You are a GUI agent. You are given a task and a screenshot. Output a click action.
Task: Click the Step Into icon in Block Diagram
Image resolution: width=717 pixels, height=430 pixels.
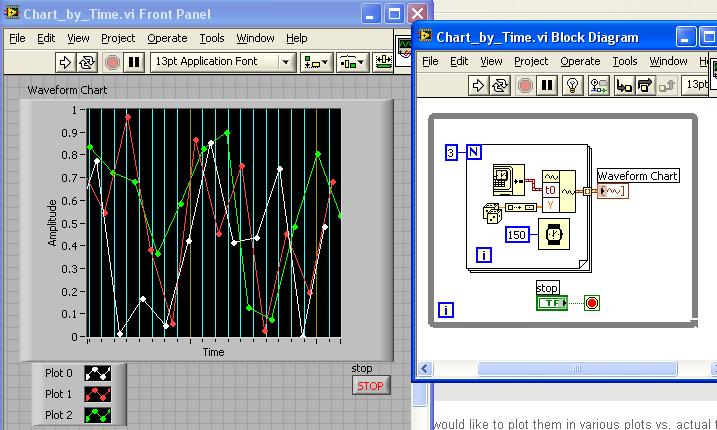(623, 85)
